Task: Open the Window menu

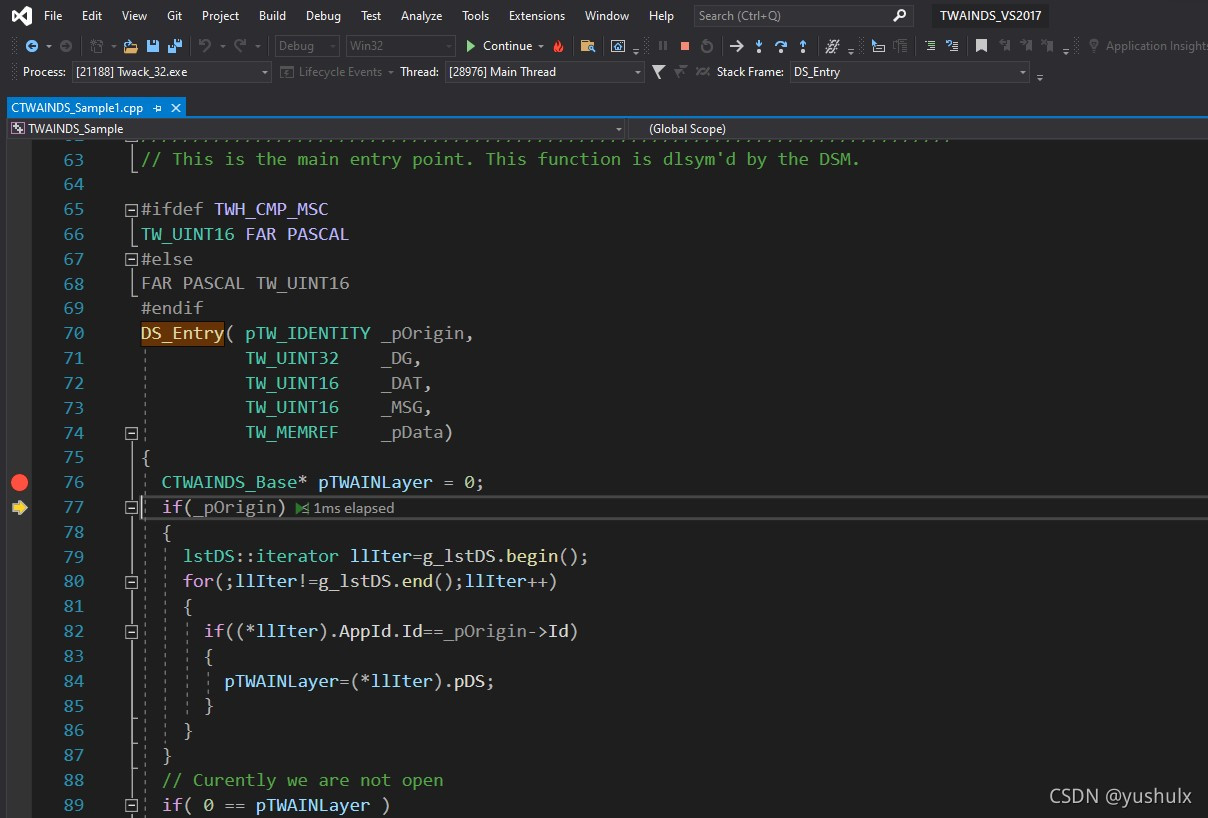Action: tap(607, 16)
